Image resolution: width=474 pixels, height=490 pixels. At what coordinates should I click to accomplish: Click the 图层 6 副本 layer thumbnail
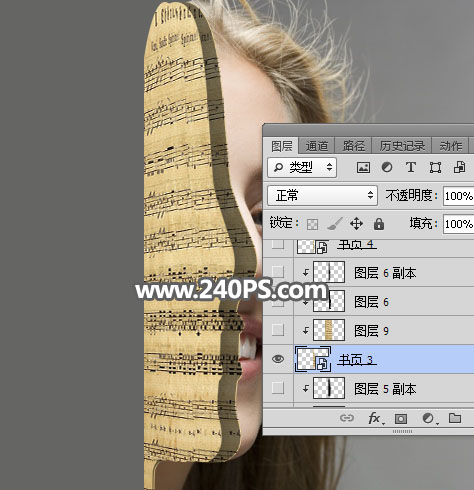[329, 272]
